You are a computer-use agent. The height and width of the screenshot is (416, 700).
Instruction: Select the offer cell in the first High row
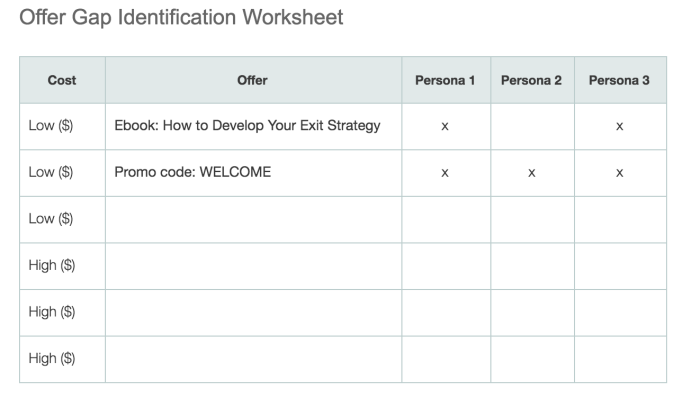click(253, 266)
